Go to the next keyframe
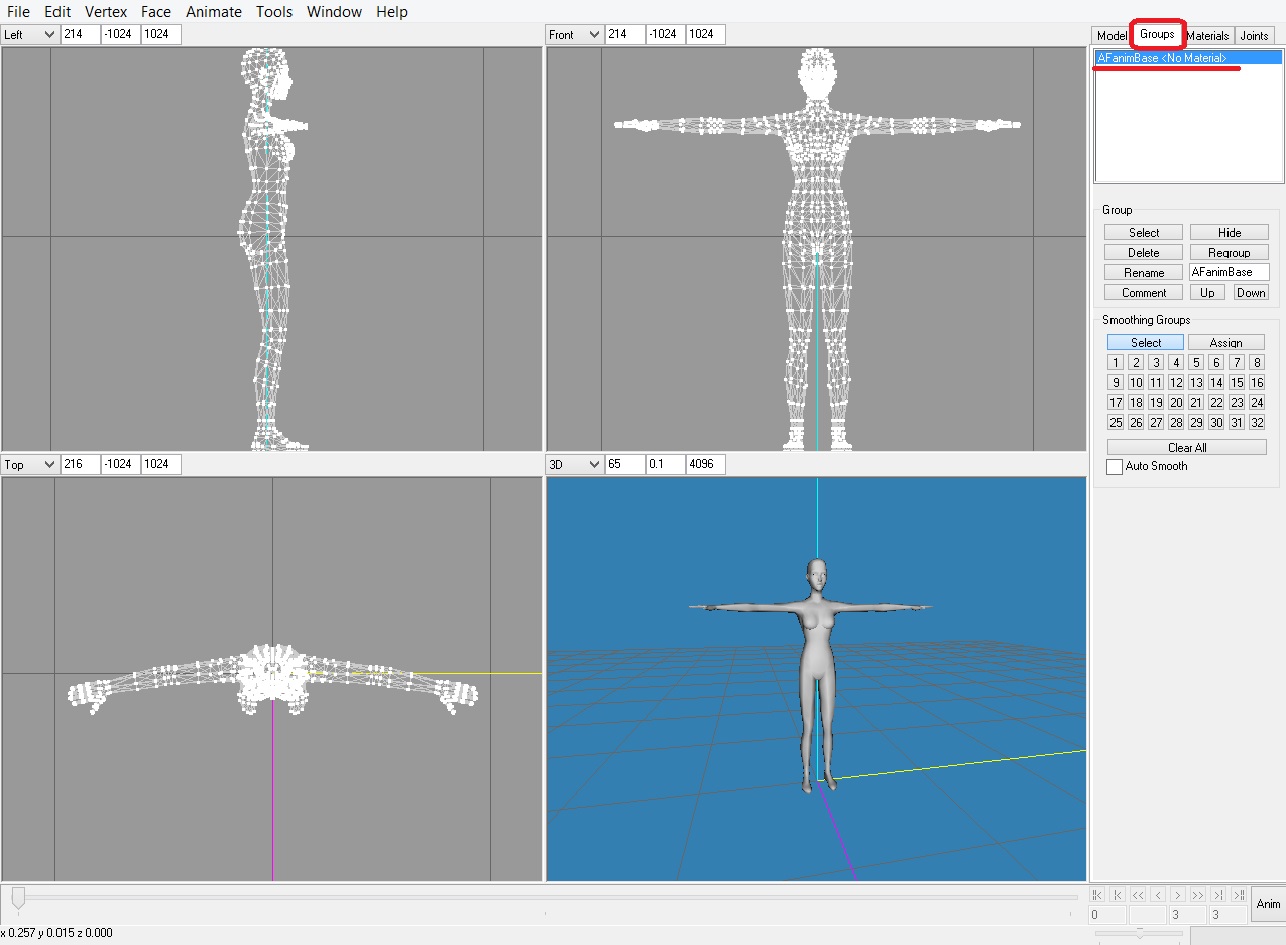The image size is (1286, 945). (1219, 895)
